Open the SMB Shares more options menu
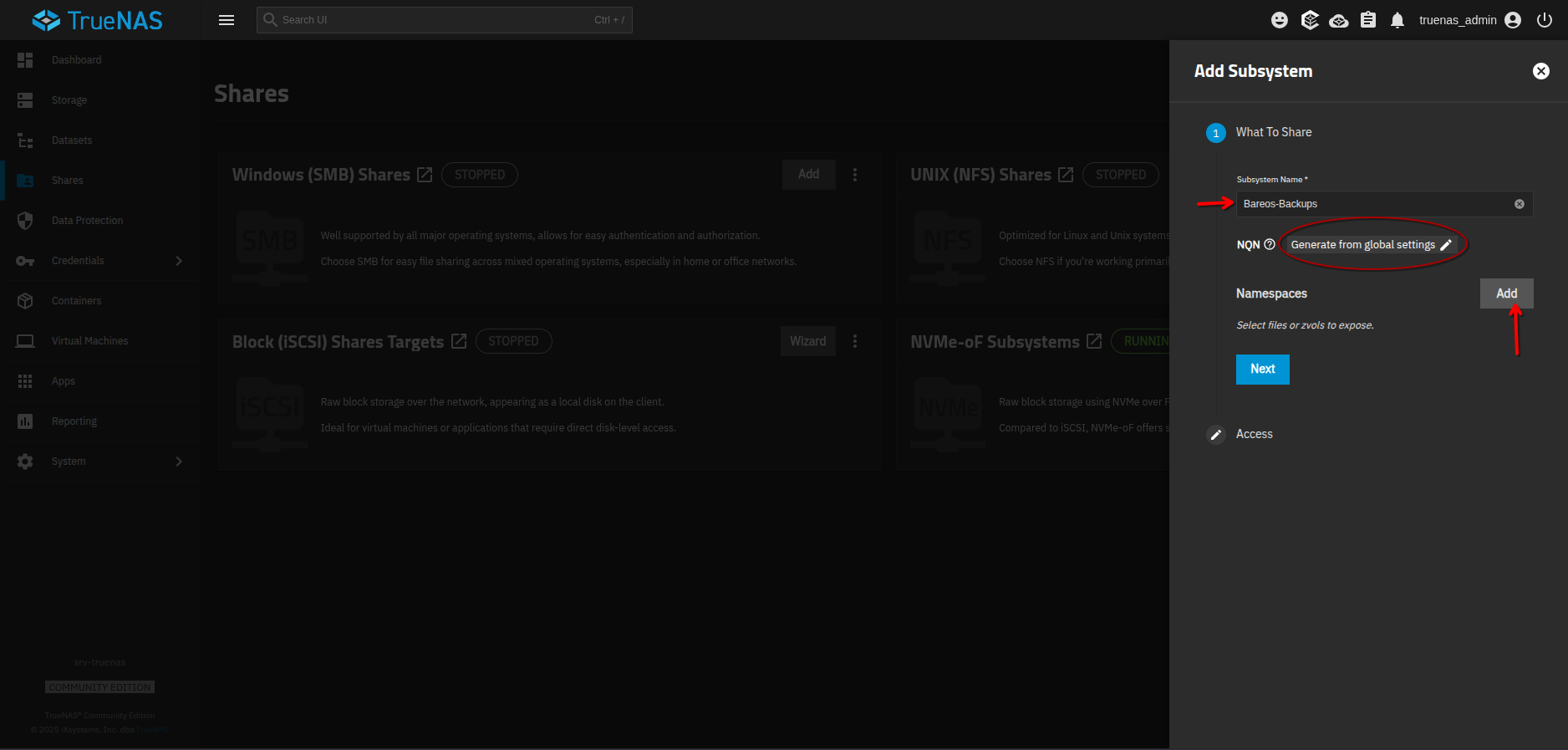The image size is (1568, 750). click(855, 175)
